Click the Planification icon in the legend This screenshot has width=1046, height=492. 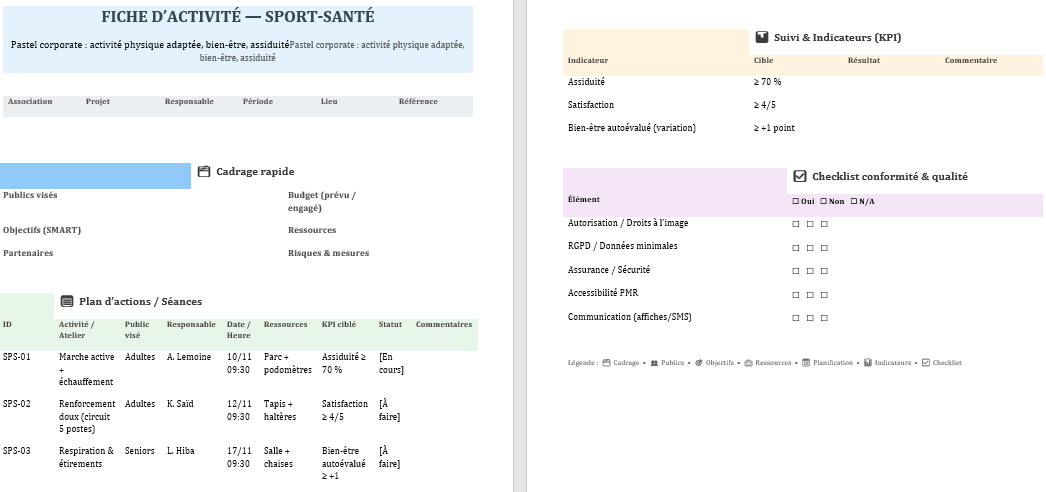point(806,363)
